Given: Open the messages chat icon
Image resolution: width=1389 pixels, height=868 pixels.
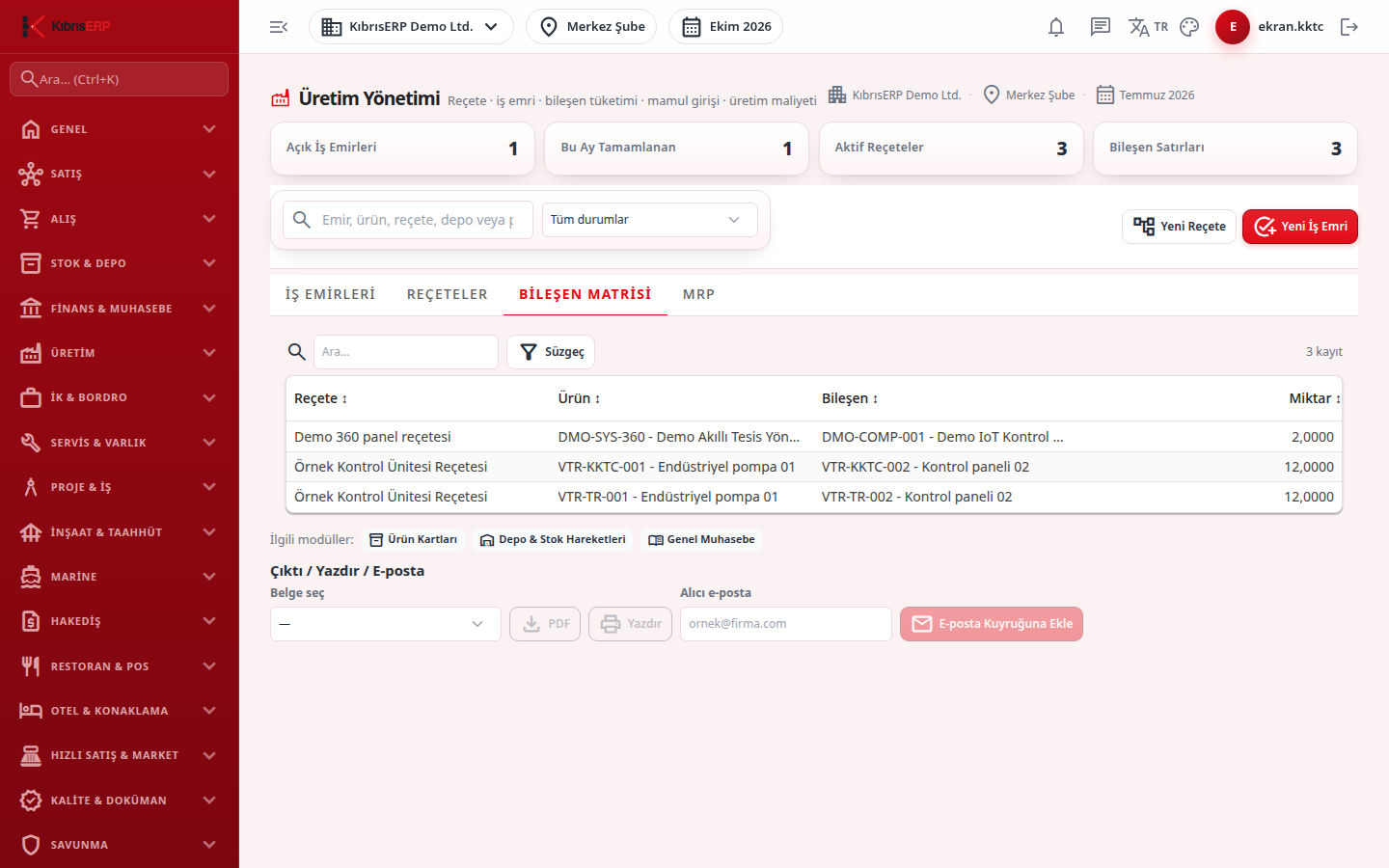Looking at the screenshot, I should coord(1101,27).
